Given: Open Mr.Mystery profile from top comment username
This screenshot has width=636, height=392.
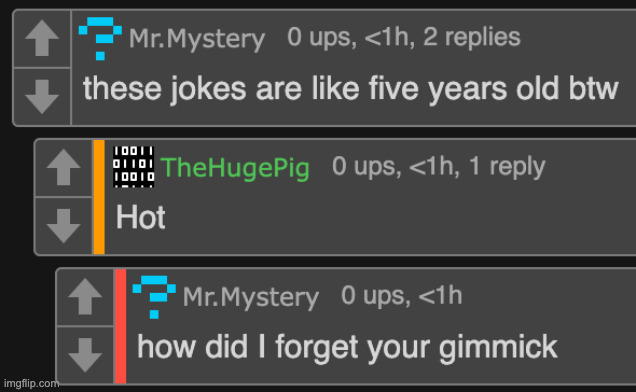Looking at the screenshot, I should 197,39.
